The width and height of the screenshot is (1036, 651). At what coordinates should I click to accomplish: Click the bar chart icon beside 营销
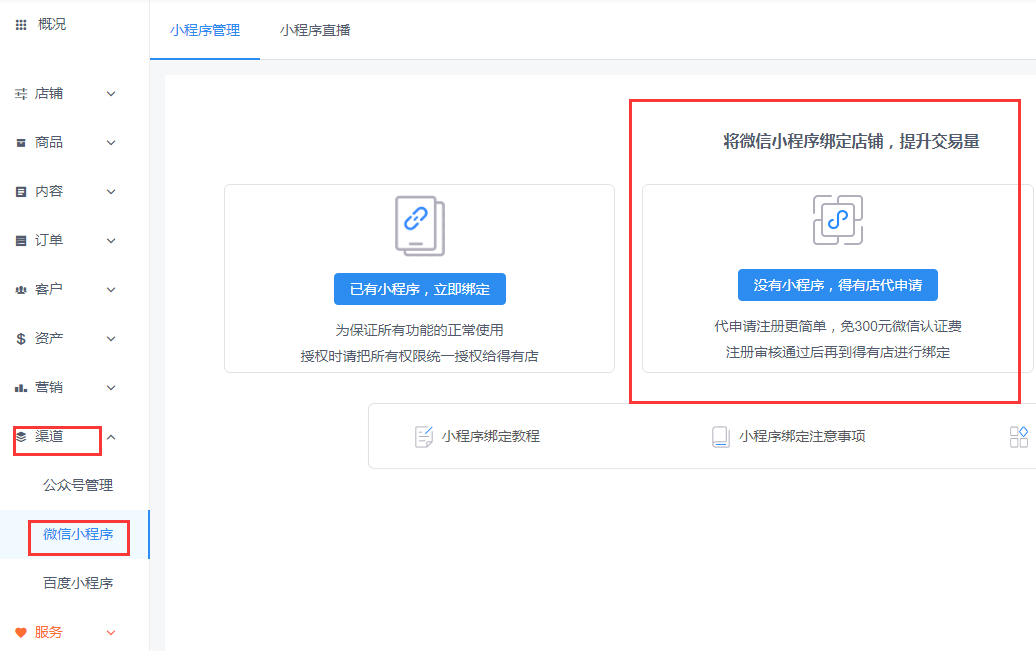[x=21, y=388]
